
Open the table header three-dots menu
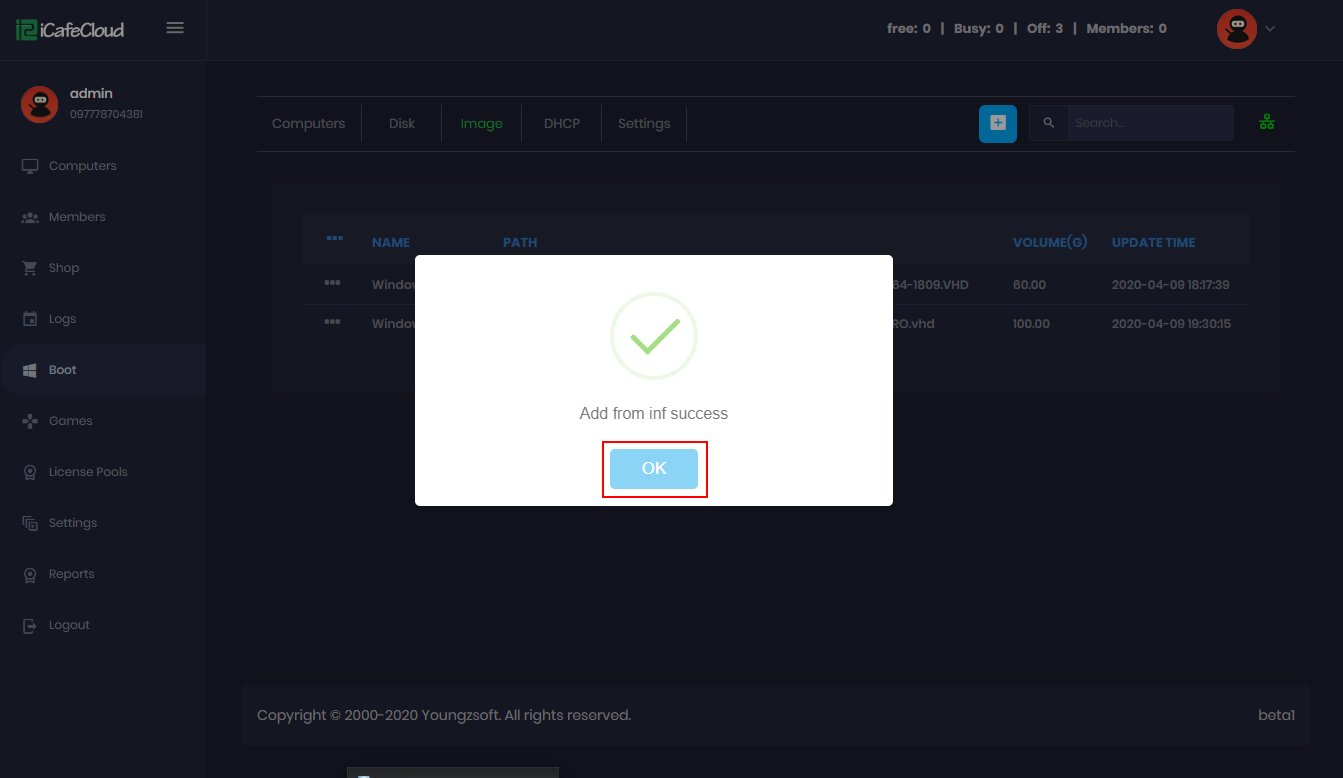[334, 239]
